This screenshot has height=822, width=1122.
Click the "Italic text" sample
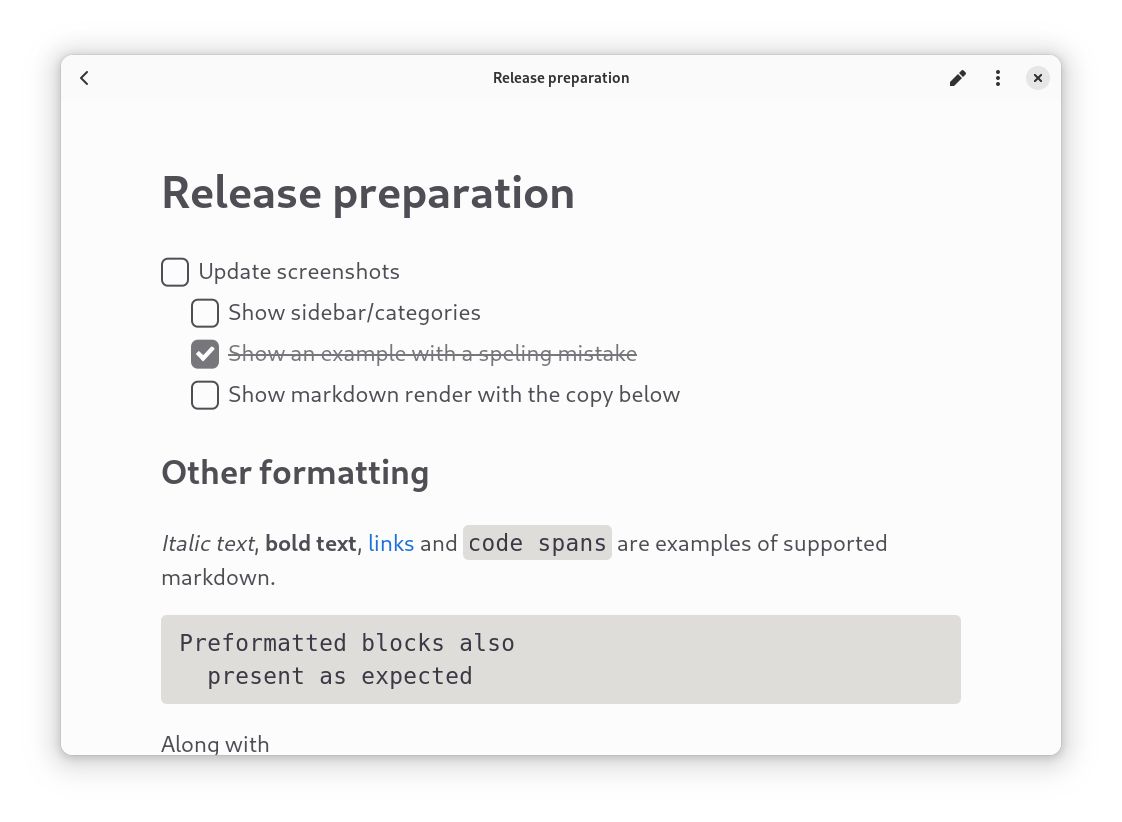pyautogui.click(x=208, y=544)
